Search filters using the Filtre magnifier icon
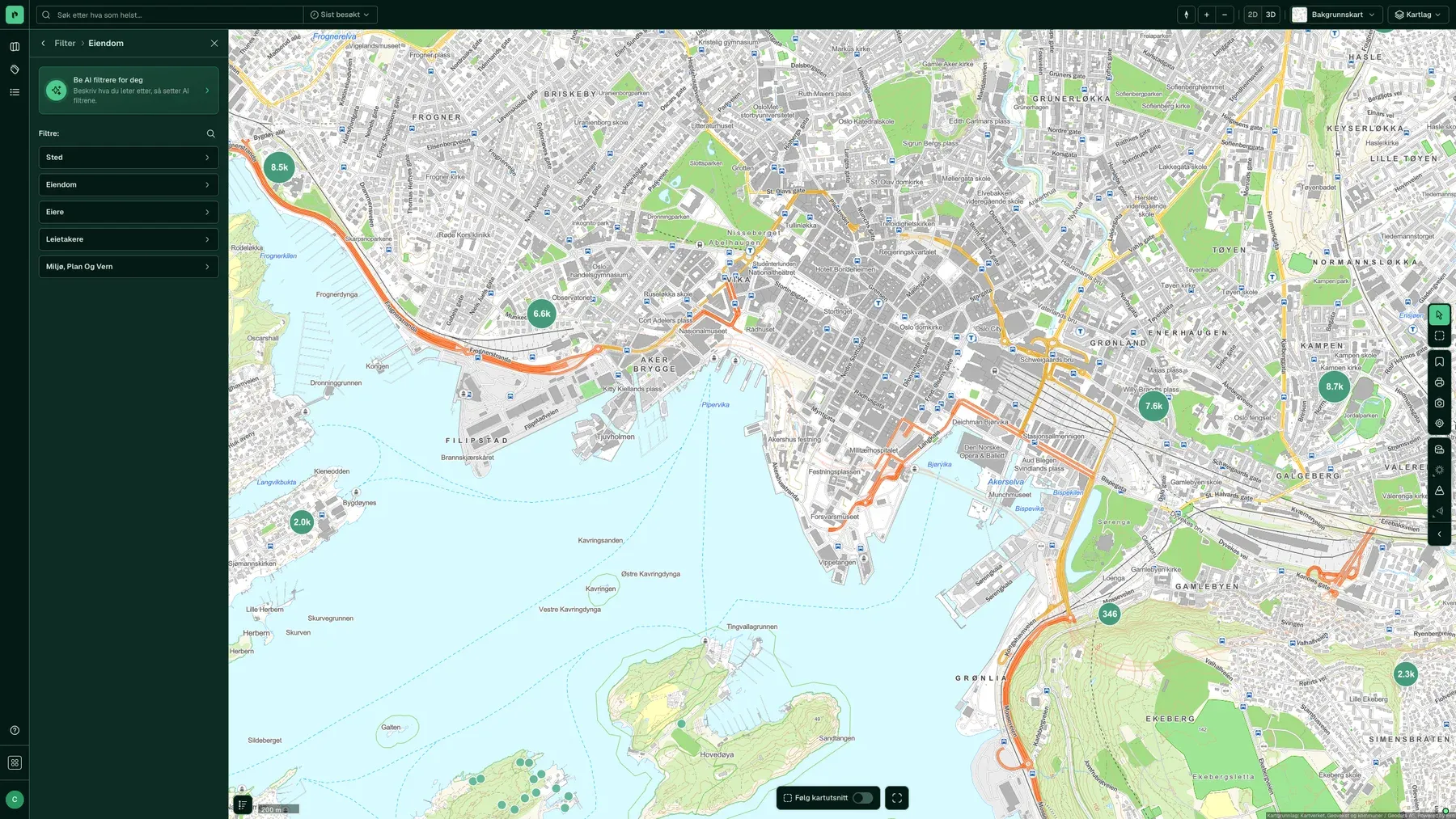 (211, 133)
